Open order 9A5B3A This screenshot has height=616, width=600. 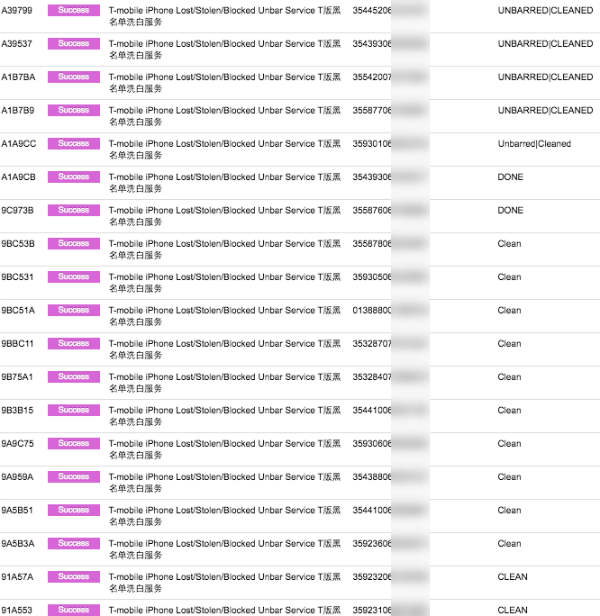coord(18,544)
